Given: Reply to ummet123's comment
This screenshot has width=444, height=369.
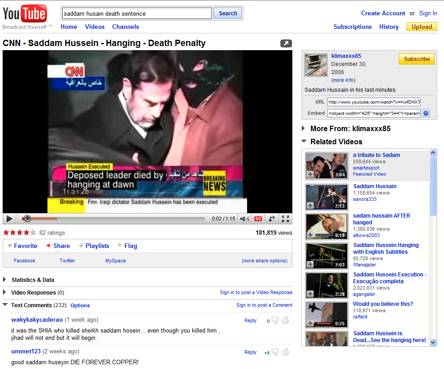Looking at the screenshot, I should click(x=250, y=352).
